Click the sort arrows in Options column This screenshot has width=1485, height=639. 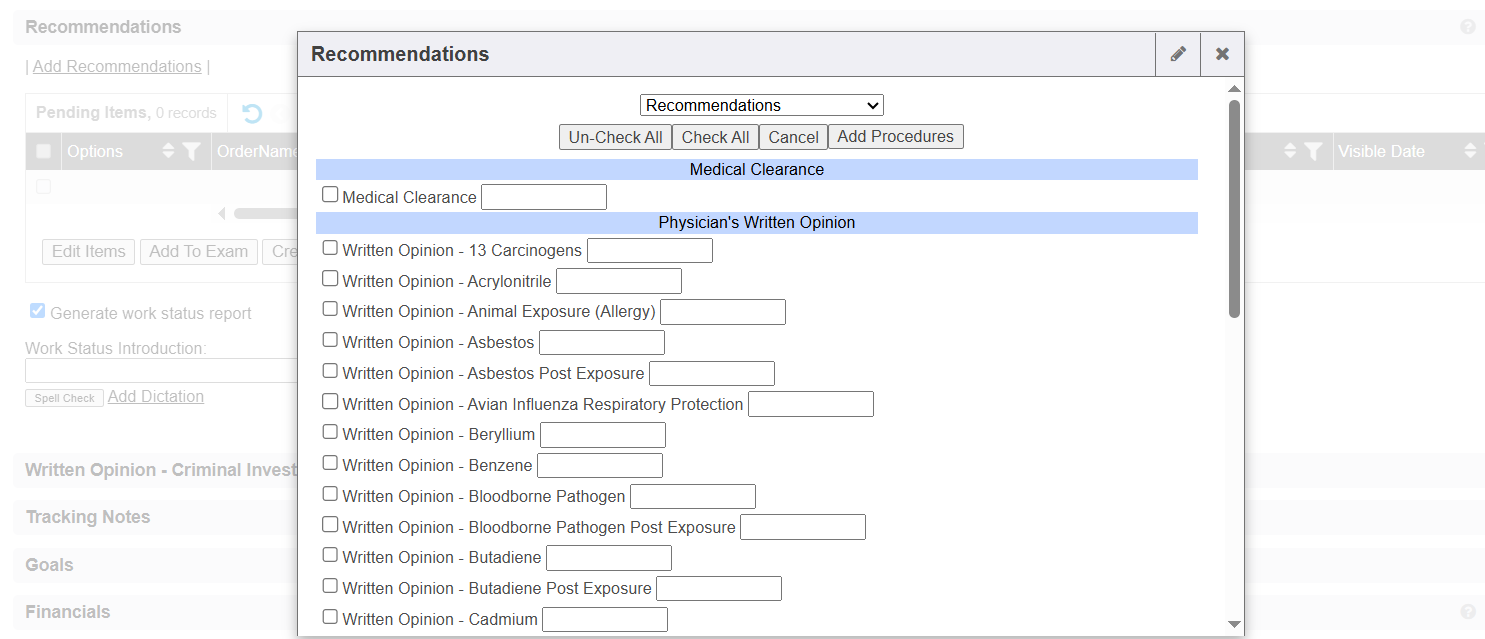(x=168, y=152)
